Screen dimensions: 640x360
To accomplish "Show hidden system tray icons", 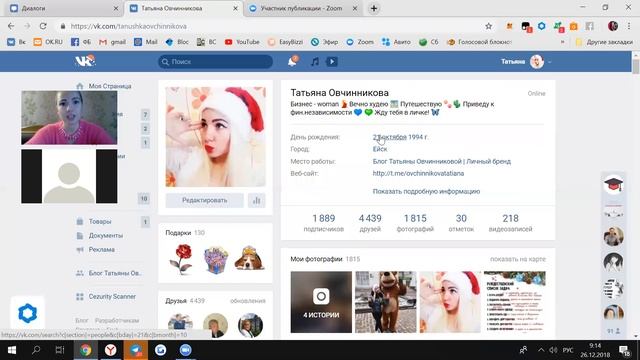I will 541,350.
